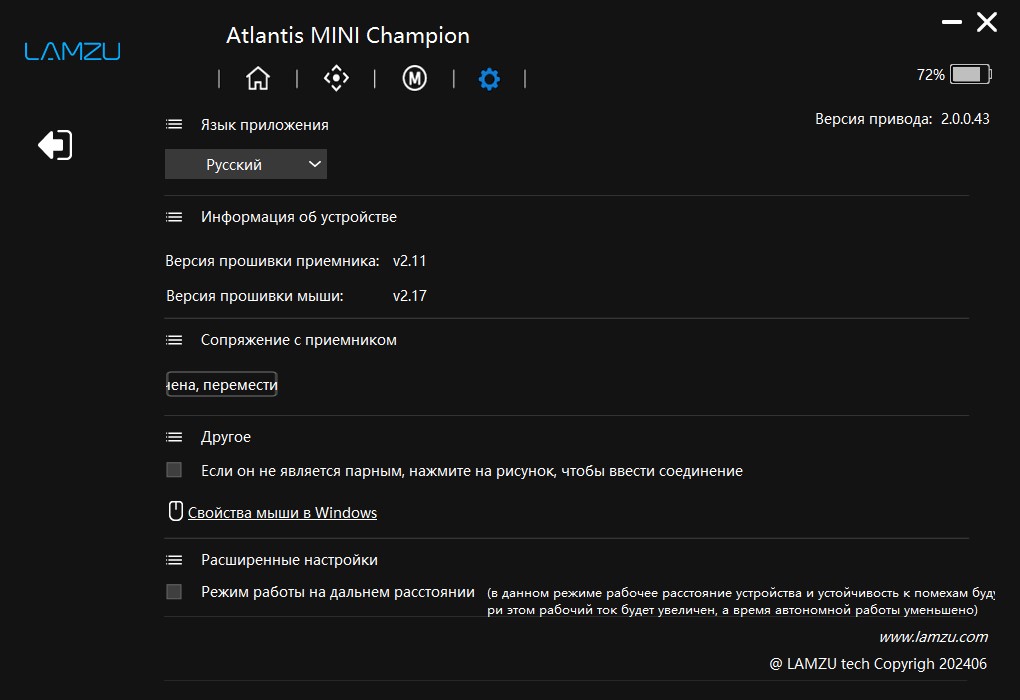The image size is (1020, 700).
Task: Open the DPI/sensor settings crosshair icon
Action: (336, 78)
